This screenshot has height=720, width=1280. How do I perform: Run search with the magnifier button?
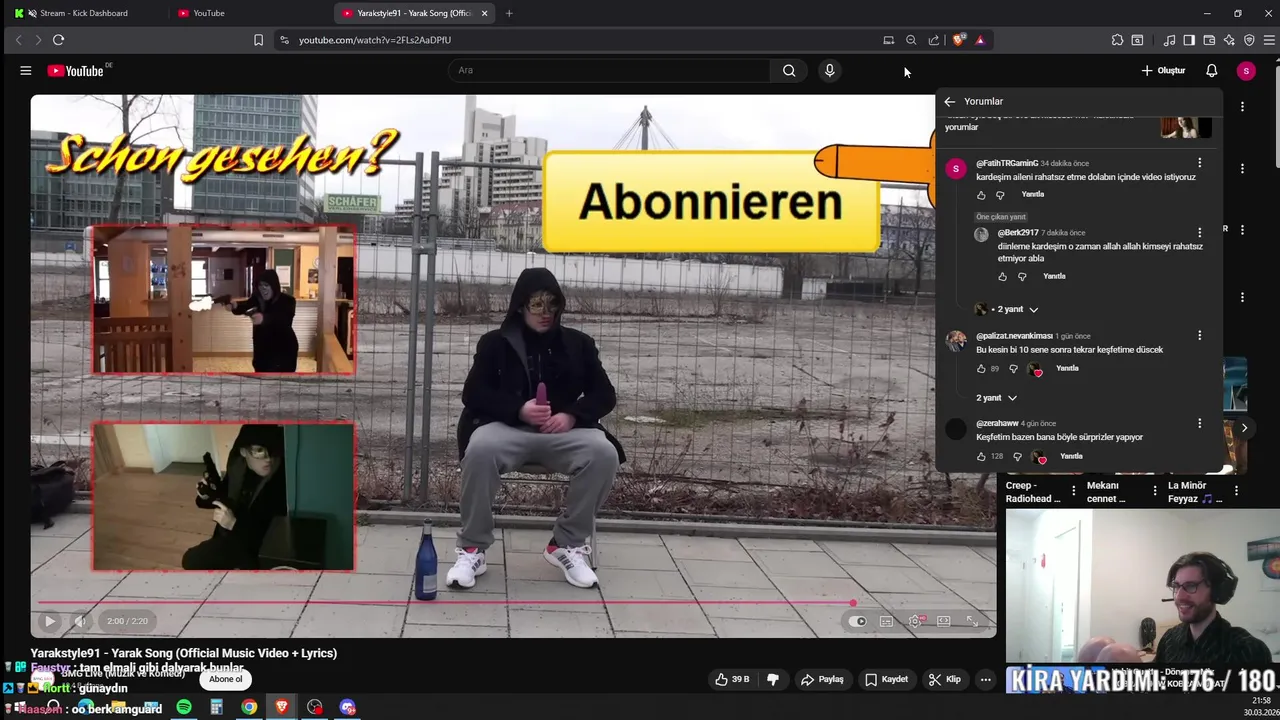tap(789, 70)
